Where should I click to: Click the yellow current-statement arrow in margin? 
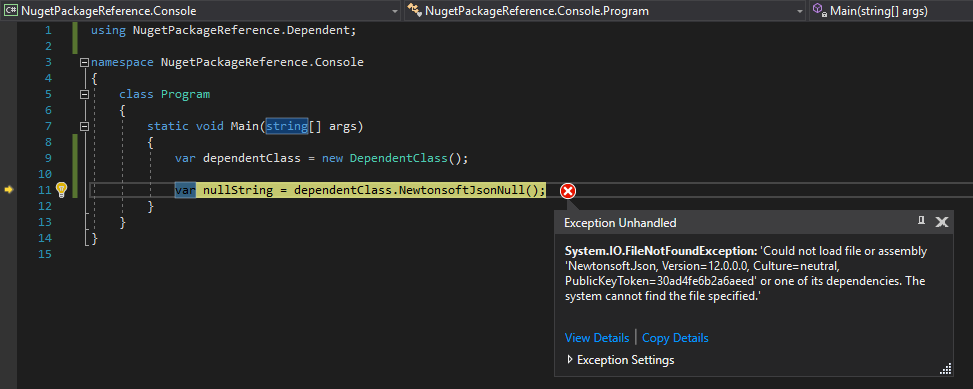click(9, 190)
